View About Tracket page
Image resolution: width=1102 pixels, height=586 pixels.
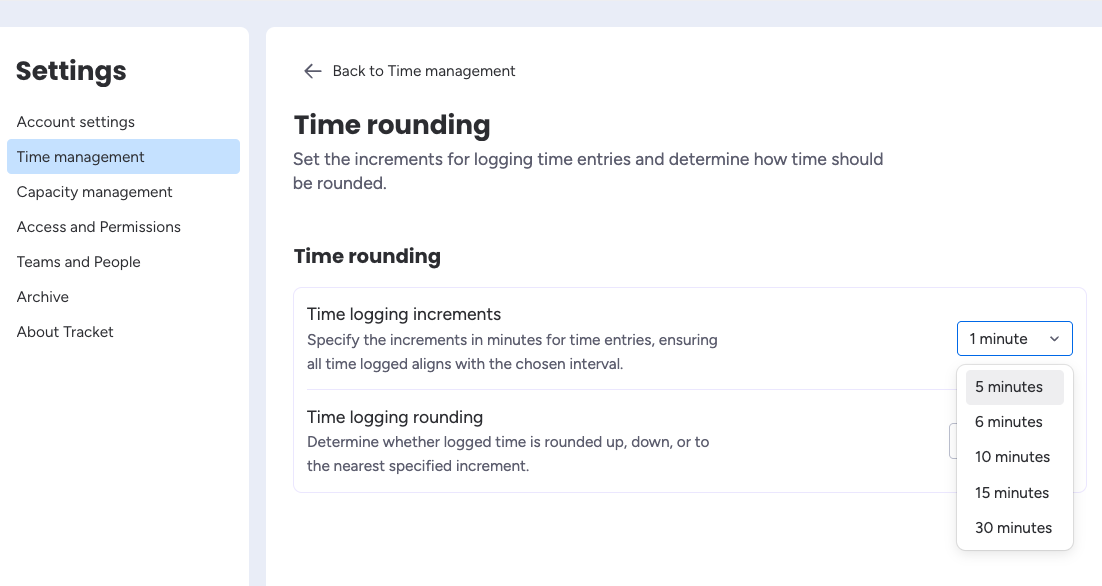coord(65,332)
